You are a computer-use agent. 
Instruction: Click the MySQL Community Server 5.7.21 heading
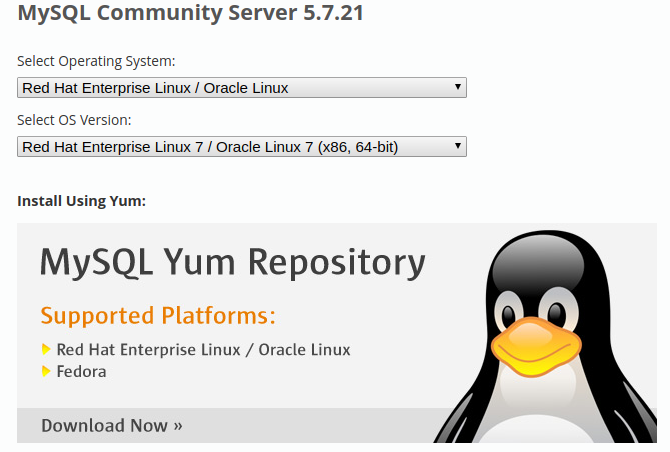click(x=191, y=12)
